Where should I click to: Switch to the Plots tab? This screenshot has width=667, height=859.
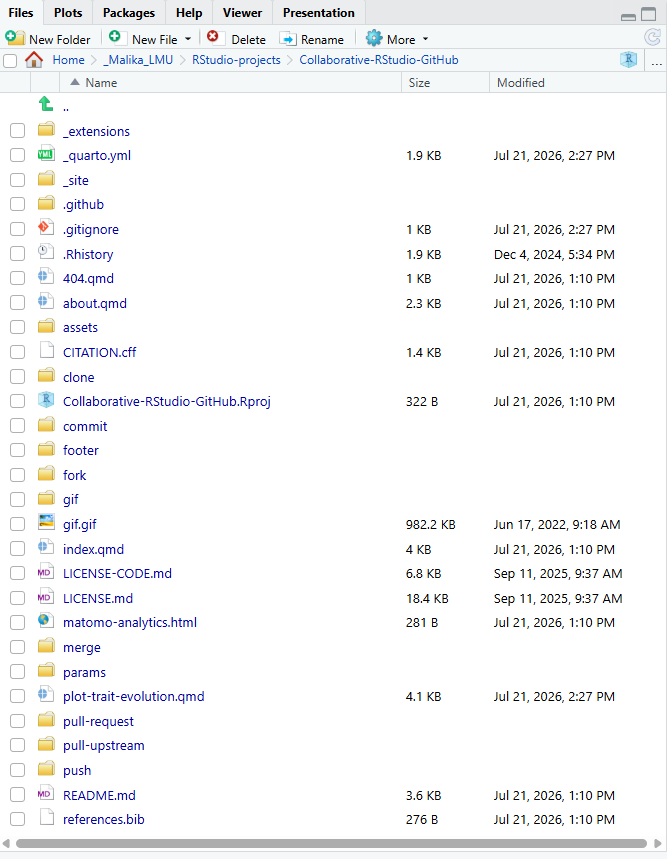(68, 13)
